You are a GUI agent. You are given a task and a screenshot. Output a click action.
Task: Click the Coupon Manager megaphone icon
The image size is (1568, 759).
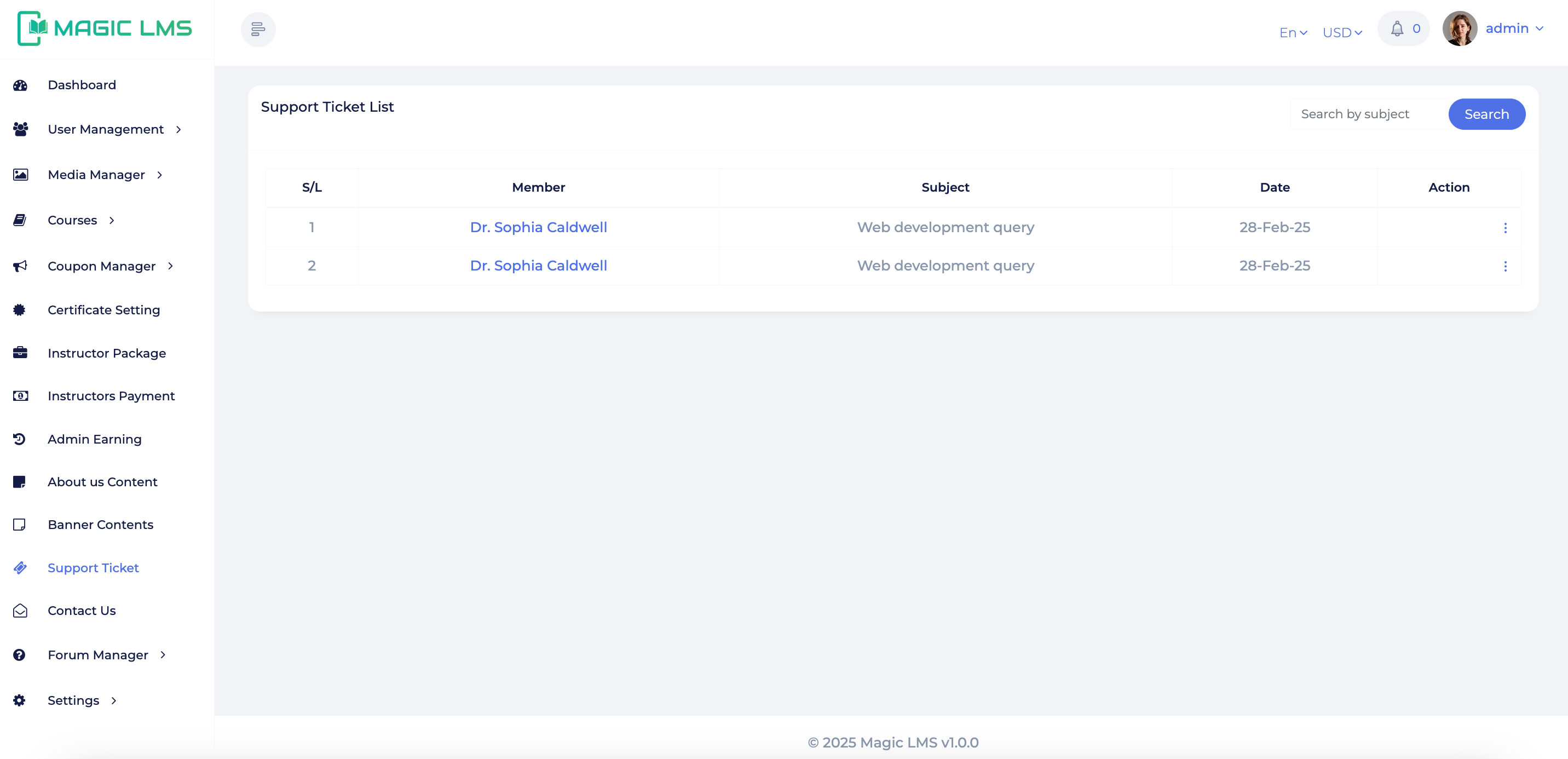coord(20,266)
